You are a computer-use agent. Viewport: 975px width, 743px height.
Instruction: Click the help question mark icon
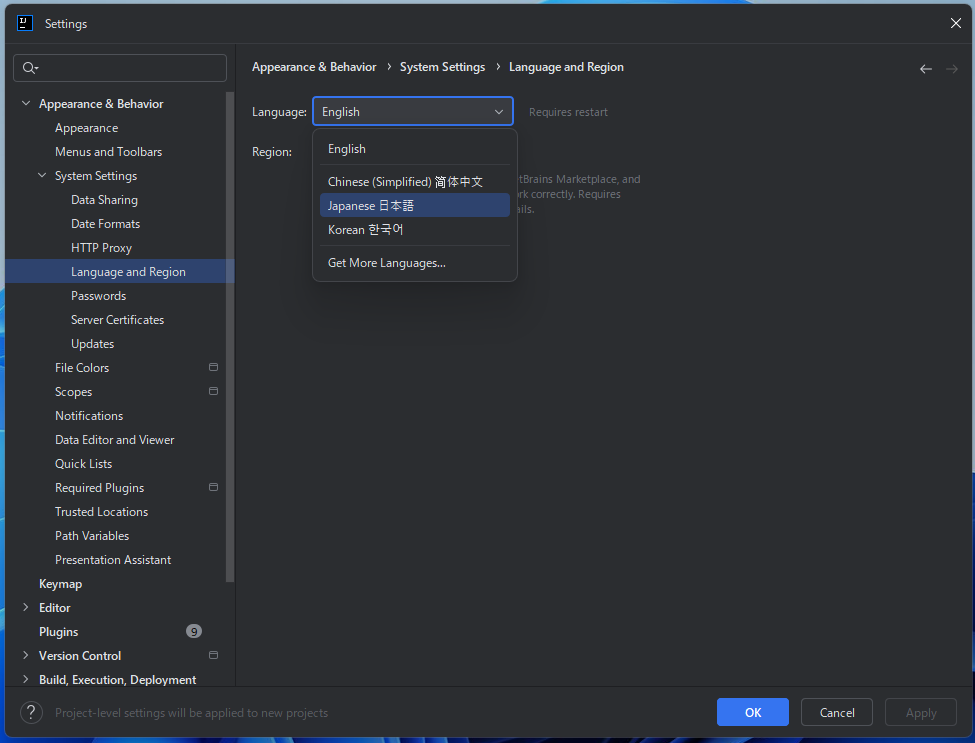click(32, 712)
